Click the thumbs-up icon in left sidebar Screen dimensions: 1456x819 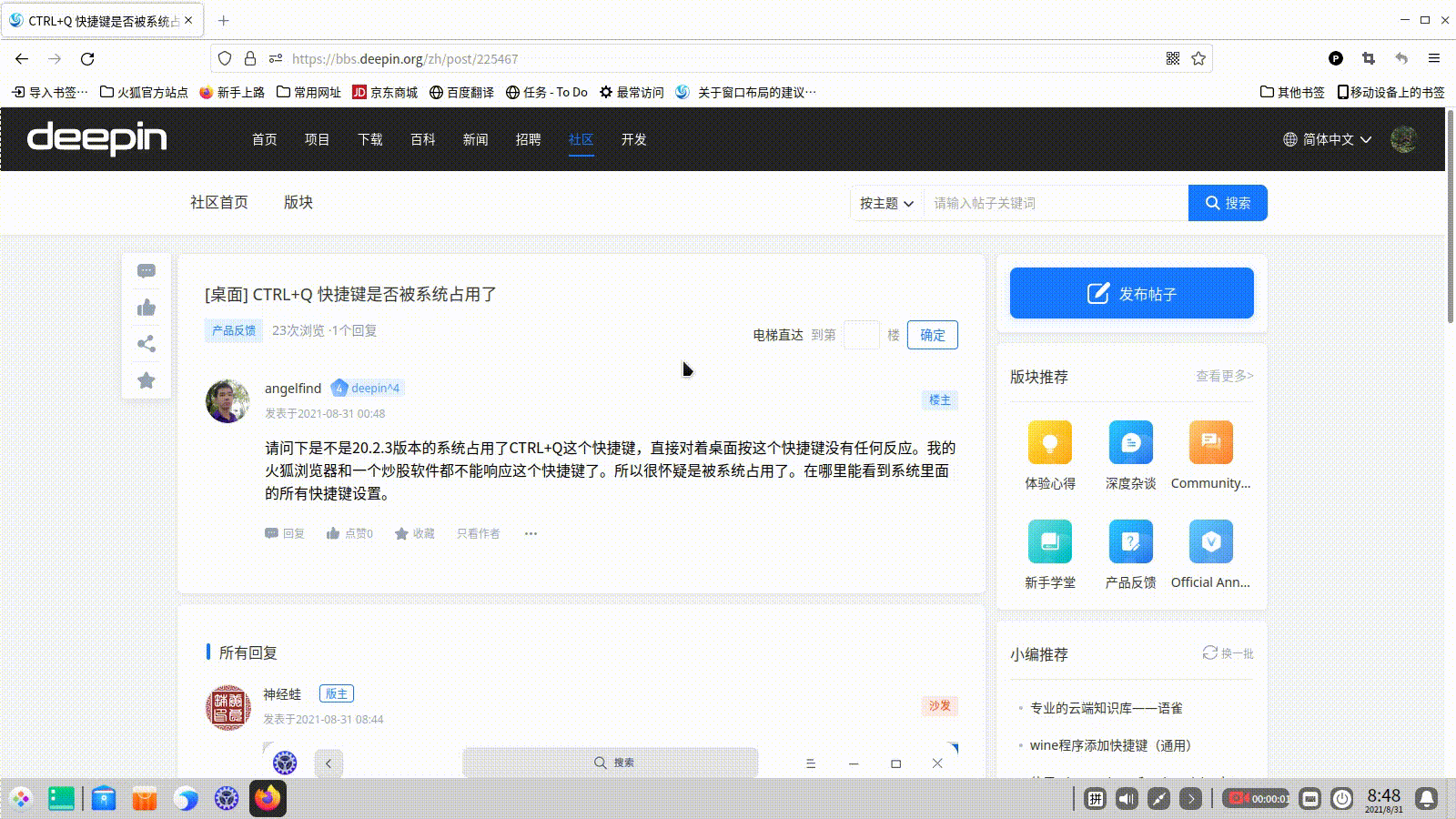pos(147,308)
